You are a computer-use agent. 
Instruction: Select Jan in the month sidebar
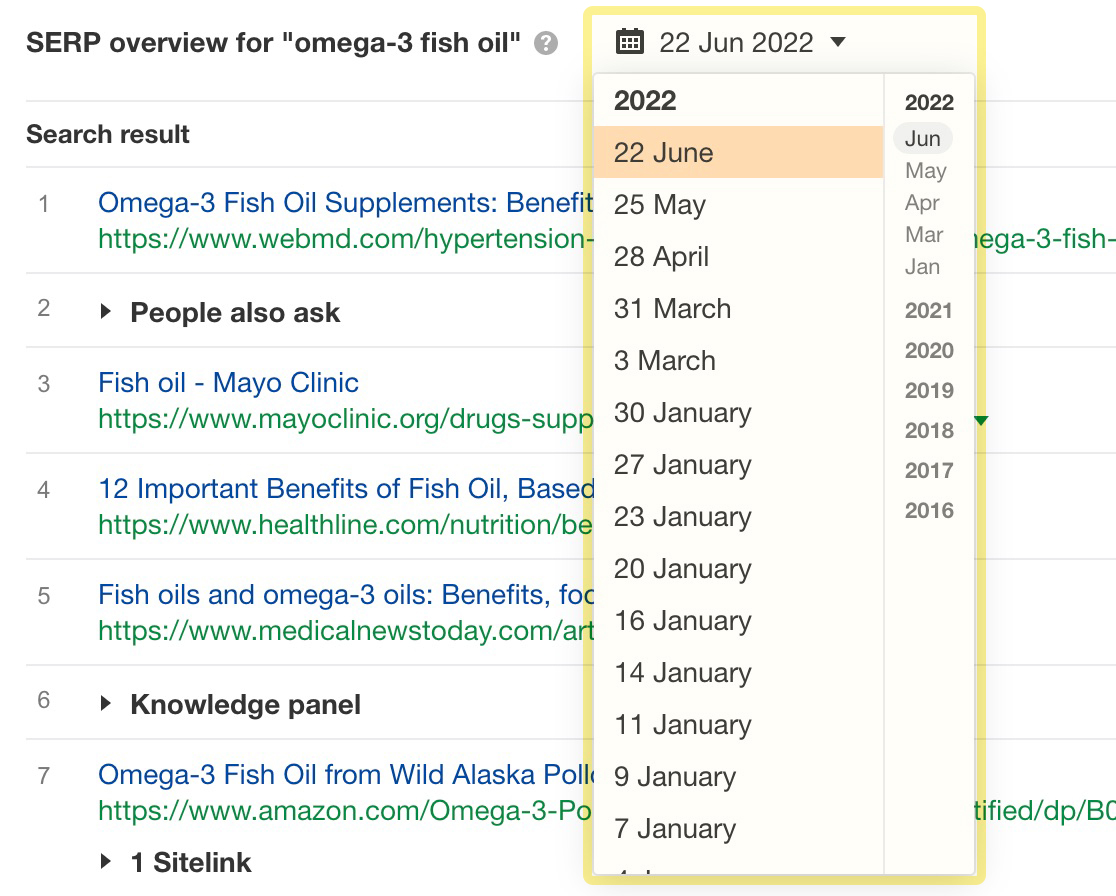click(x=922, y=266)
